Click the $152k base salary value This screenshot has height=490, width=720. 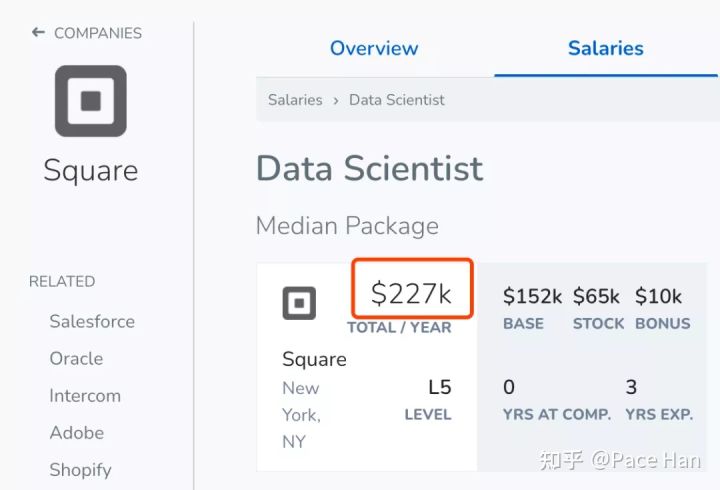[532, 296]
